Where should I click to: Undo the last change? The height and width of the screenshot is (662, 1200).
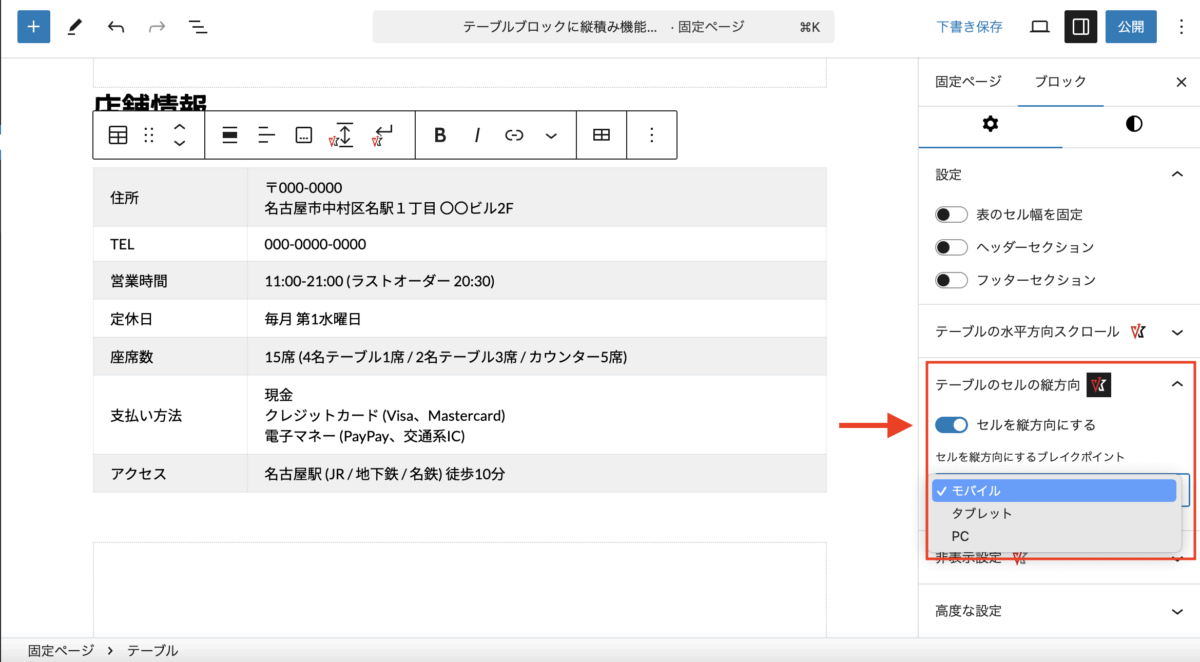115,27
